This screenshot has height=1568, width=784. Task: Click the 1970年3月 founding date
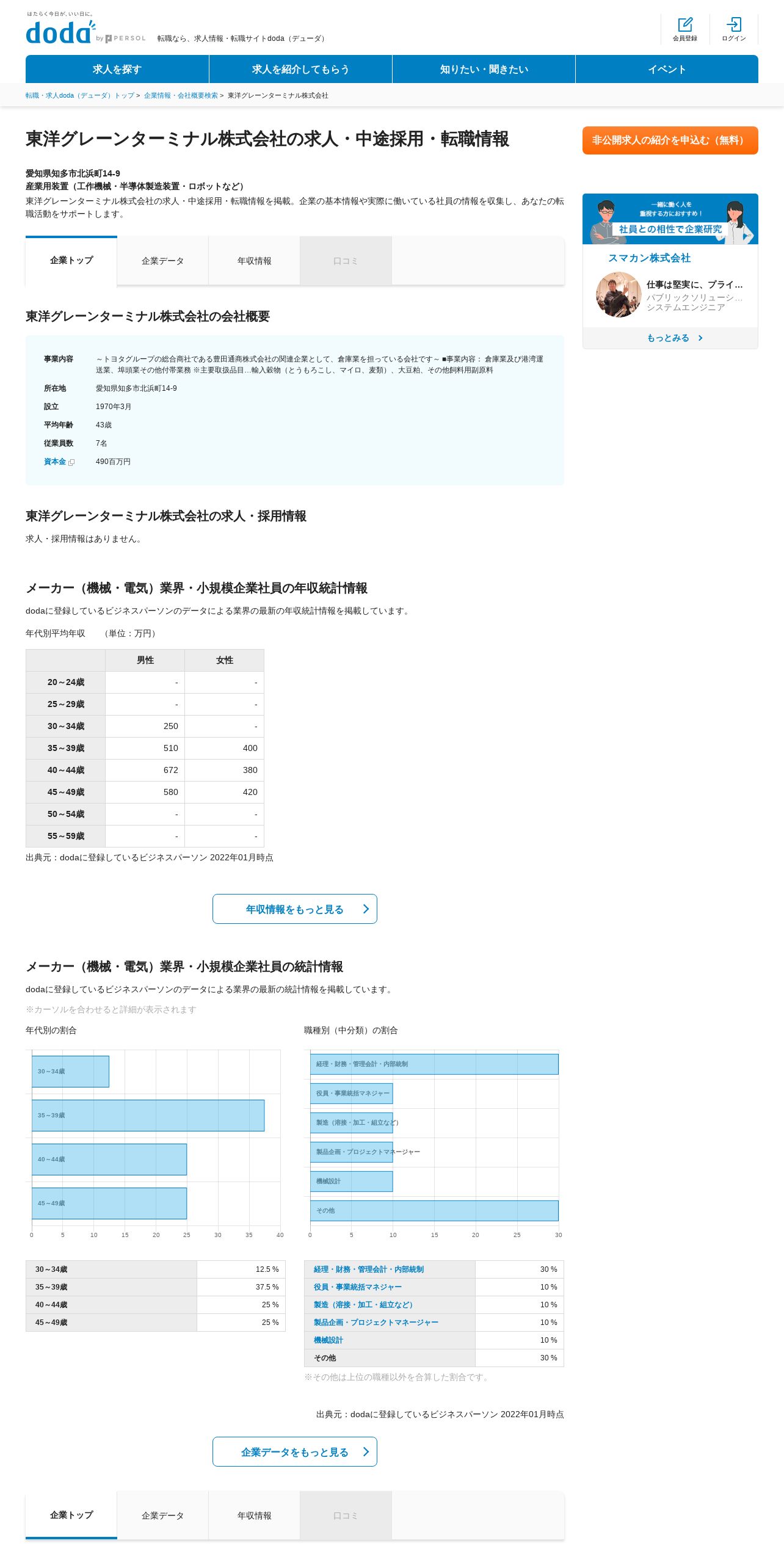[x=114, y=407]
